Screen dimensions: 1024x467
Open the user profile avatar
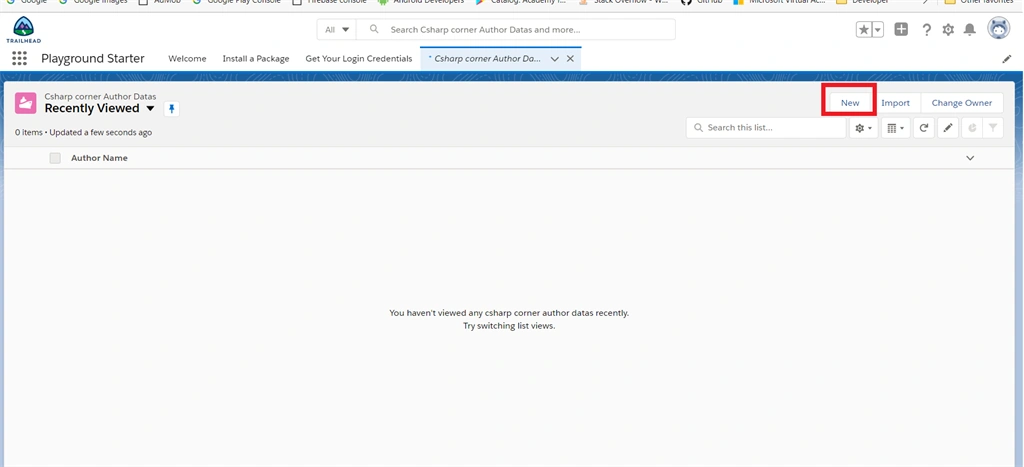pyautogui.click(x=999, y=29)
